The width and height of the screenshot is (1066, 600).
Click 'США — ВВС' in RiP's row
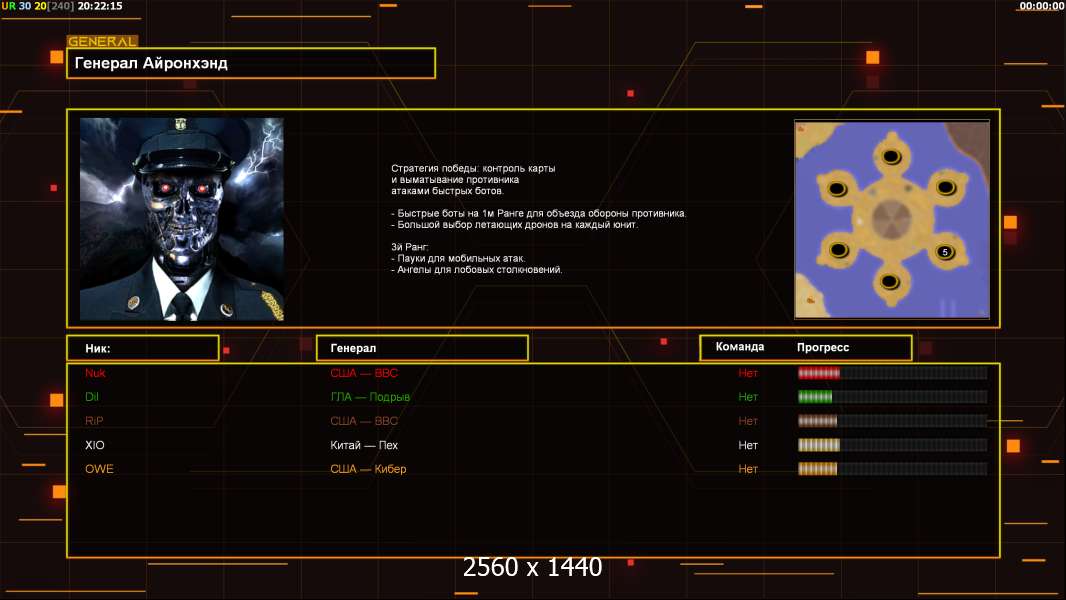[364, 421]
